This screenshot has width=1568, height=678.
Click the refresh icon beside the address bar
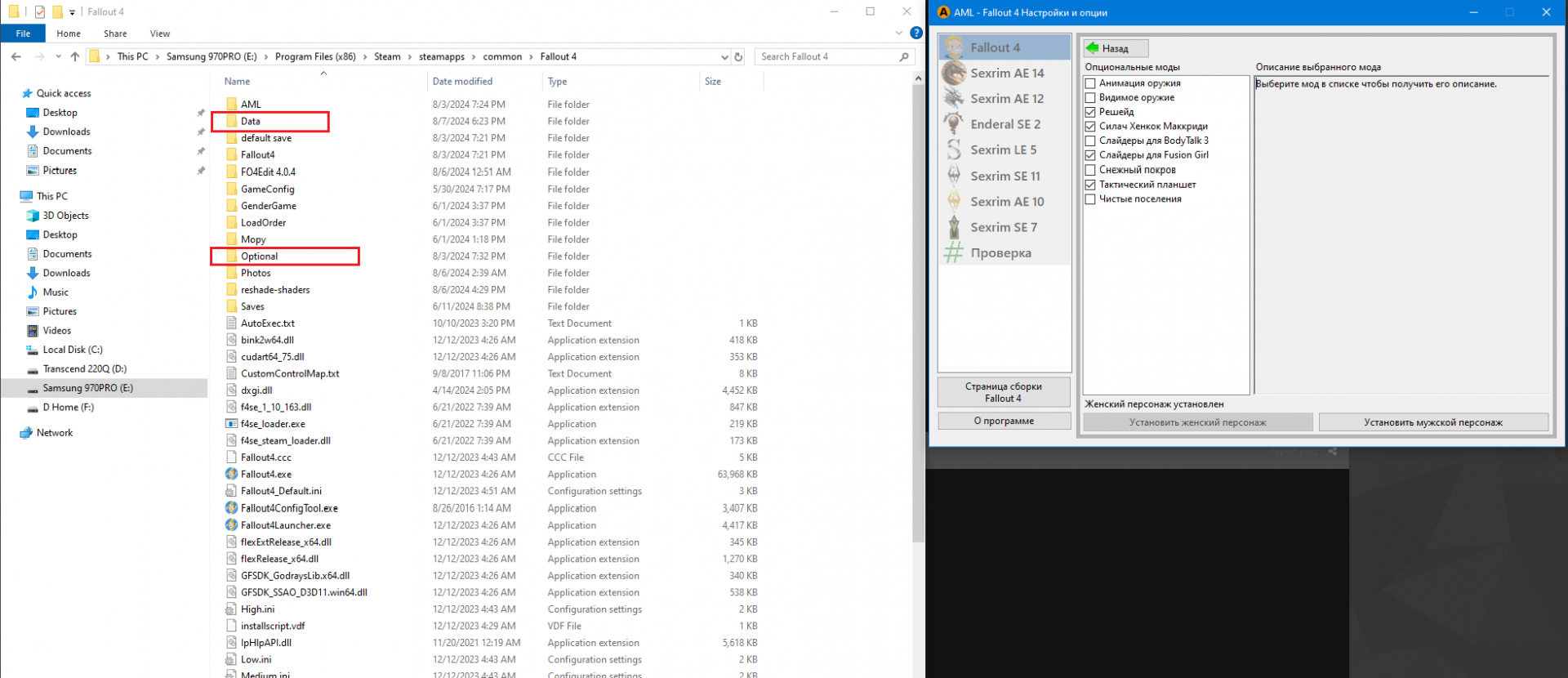point(738,57)
